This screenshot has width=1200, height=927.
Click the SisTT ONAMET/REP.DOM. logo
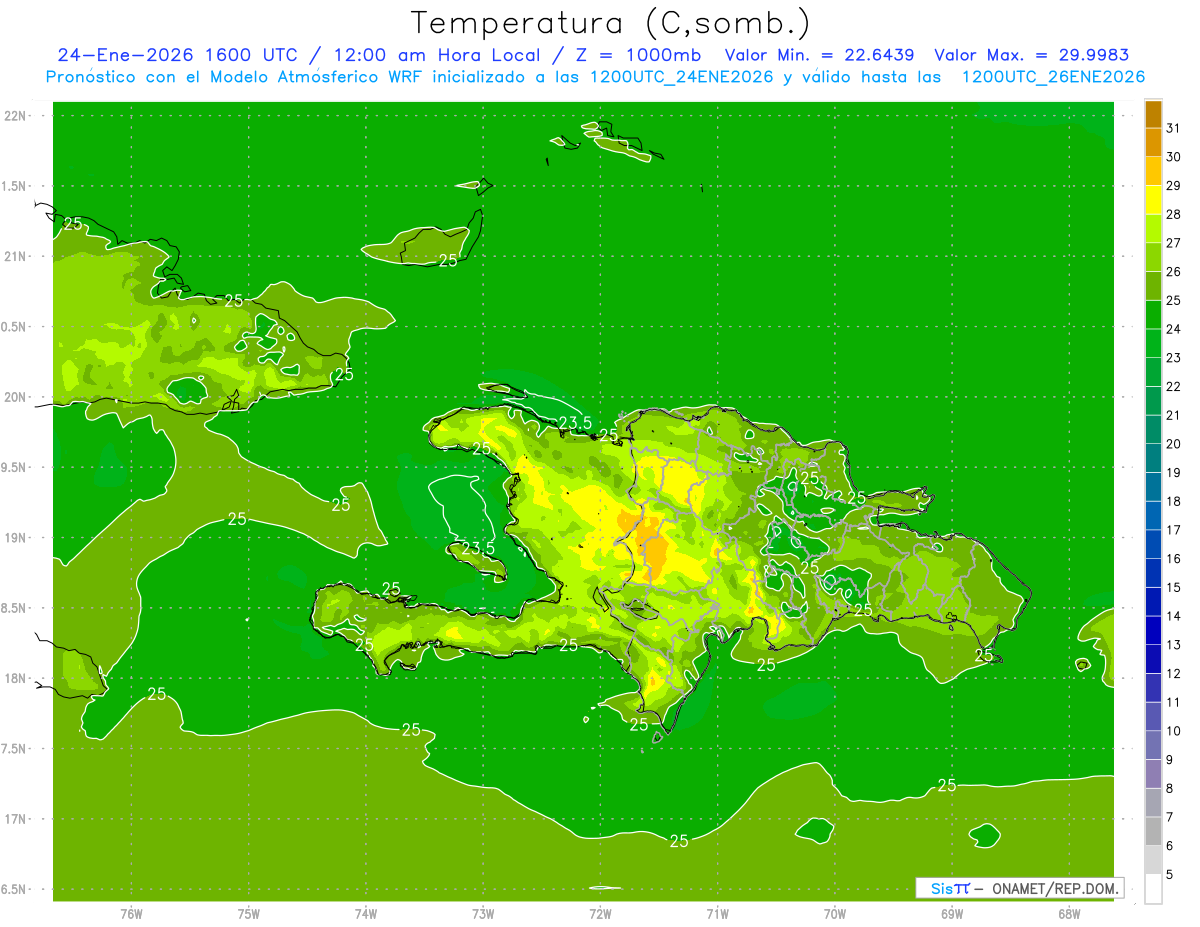click(x=1020, y=888)
